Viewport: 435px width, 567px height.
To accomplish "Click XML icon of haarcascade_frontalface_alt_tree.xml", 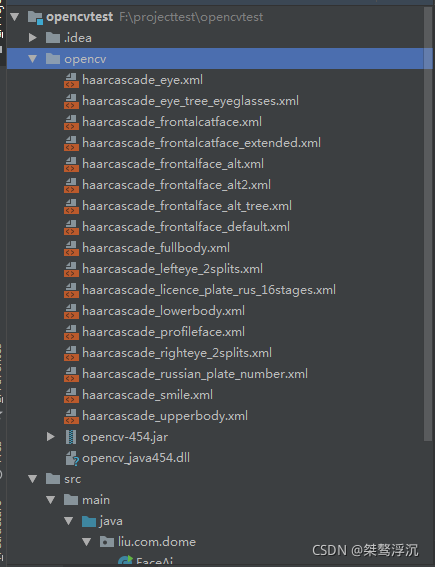I will 71,206.
